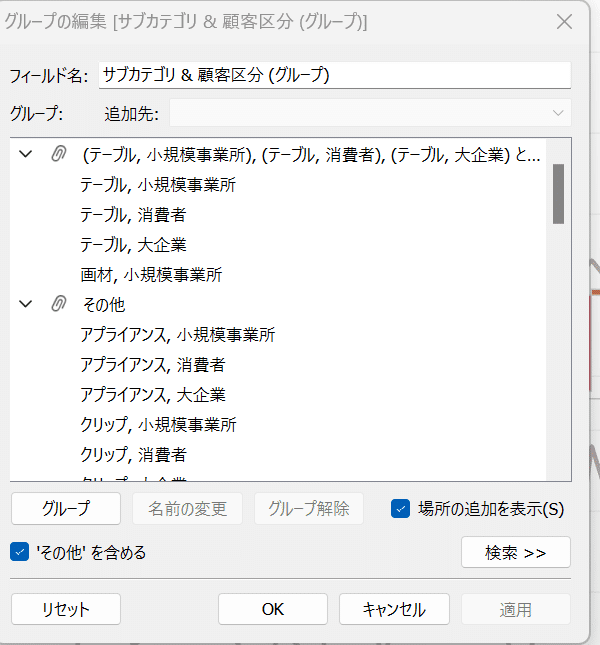Open search with 検索 >> button
The image size is (600, 645).
tap(516, 552)
